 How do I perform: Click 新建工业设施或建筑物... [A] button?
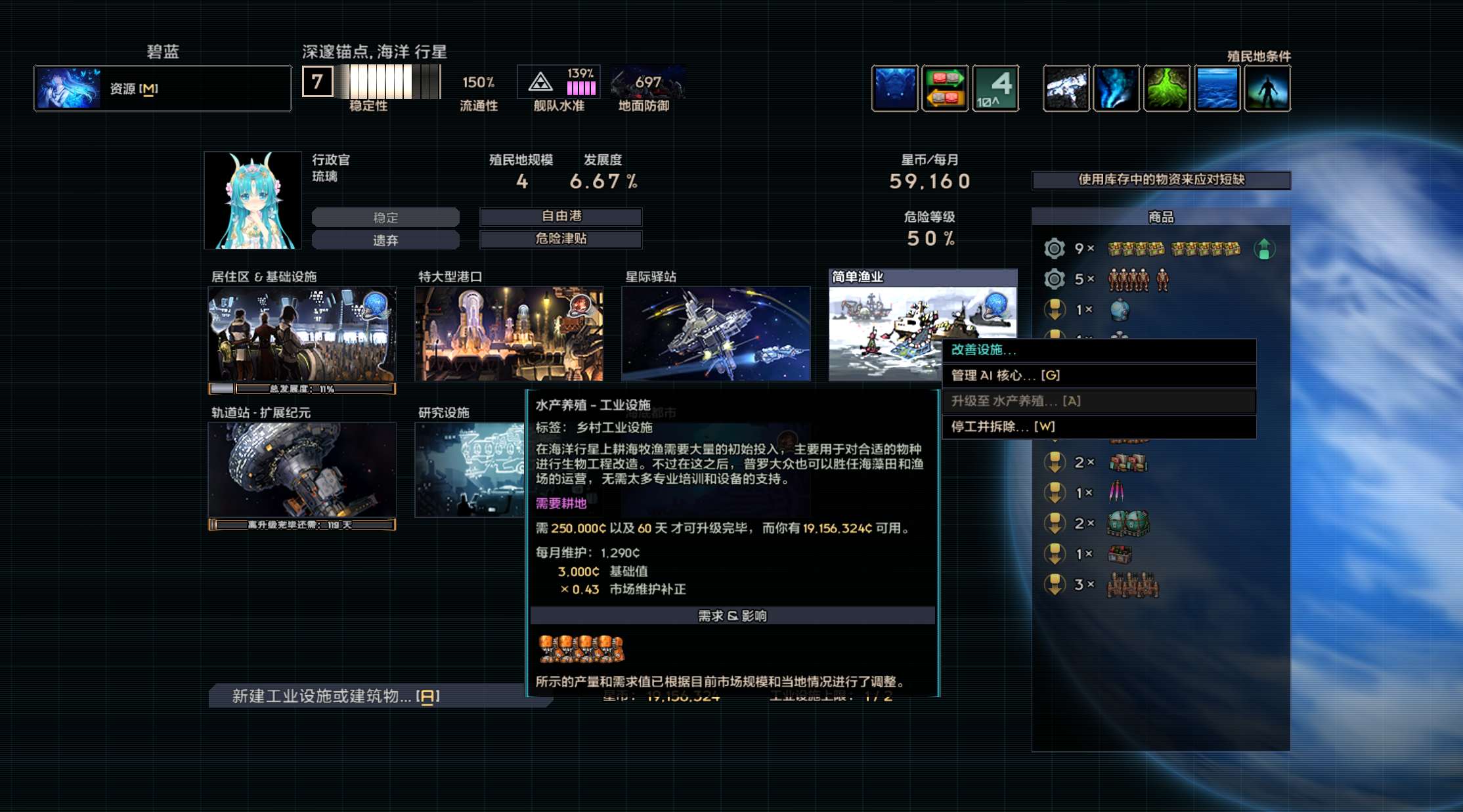336,696
